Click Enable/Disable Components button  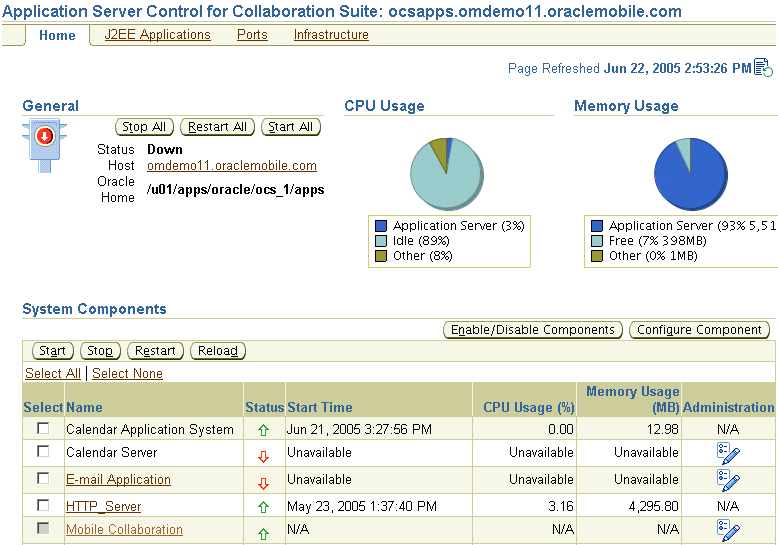[533, 330]
